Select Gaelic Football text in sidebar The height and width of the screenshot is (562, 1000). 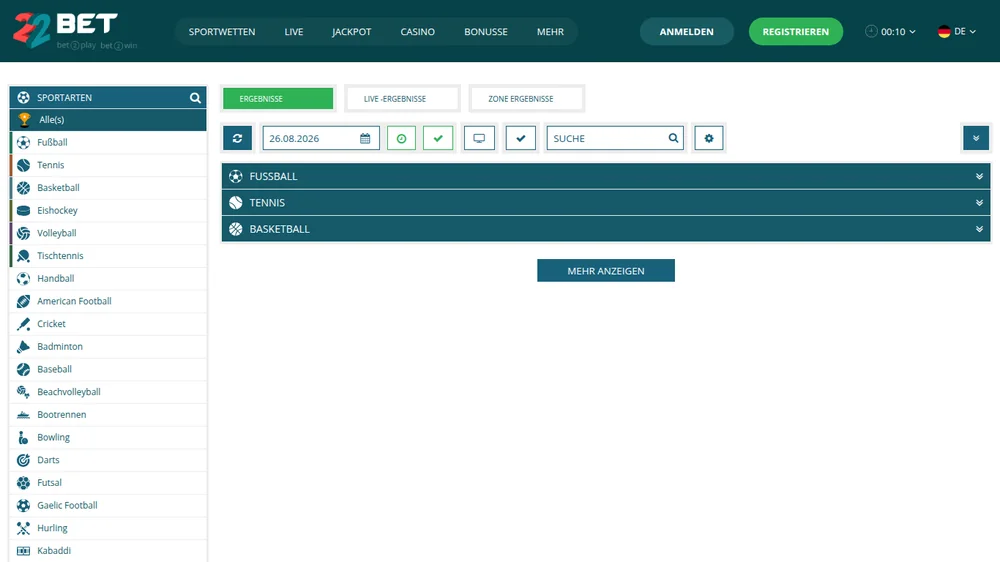point(67,505)
